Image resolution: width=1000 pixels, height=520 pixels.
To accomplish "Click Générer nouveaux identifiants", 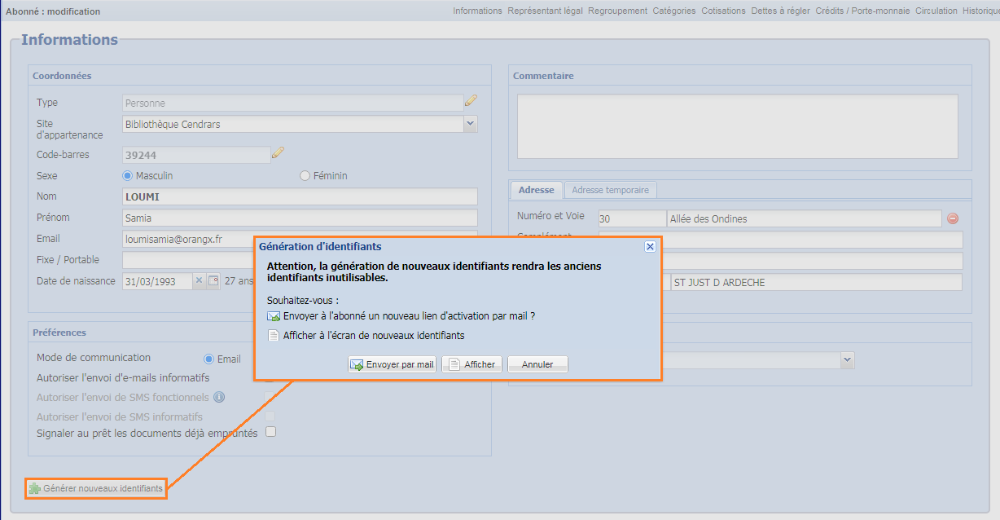I will (96, 488).
